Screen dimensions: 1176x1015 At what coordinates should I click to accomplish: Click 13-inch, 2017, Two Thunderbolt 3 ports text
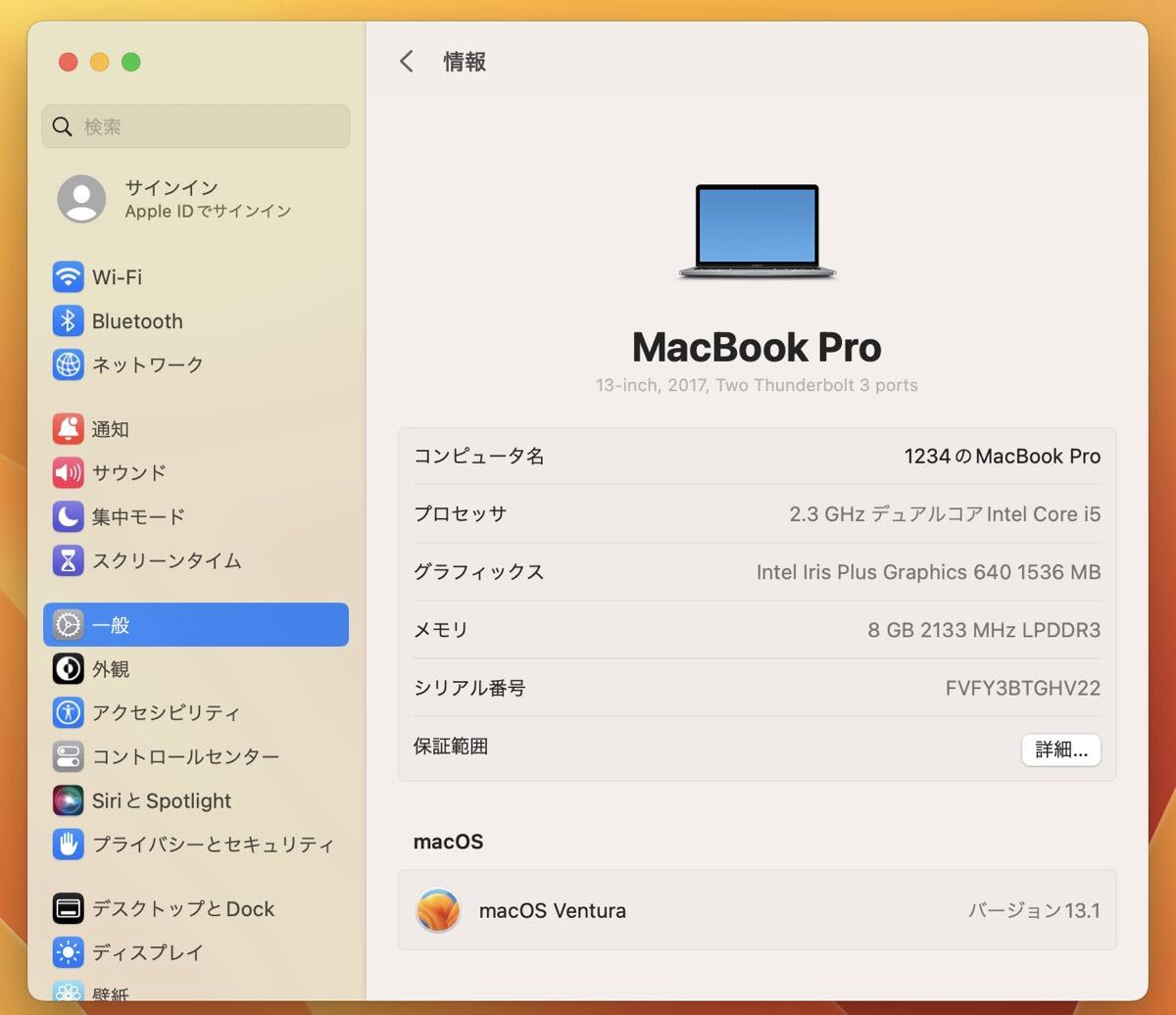coord(757,385)
